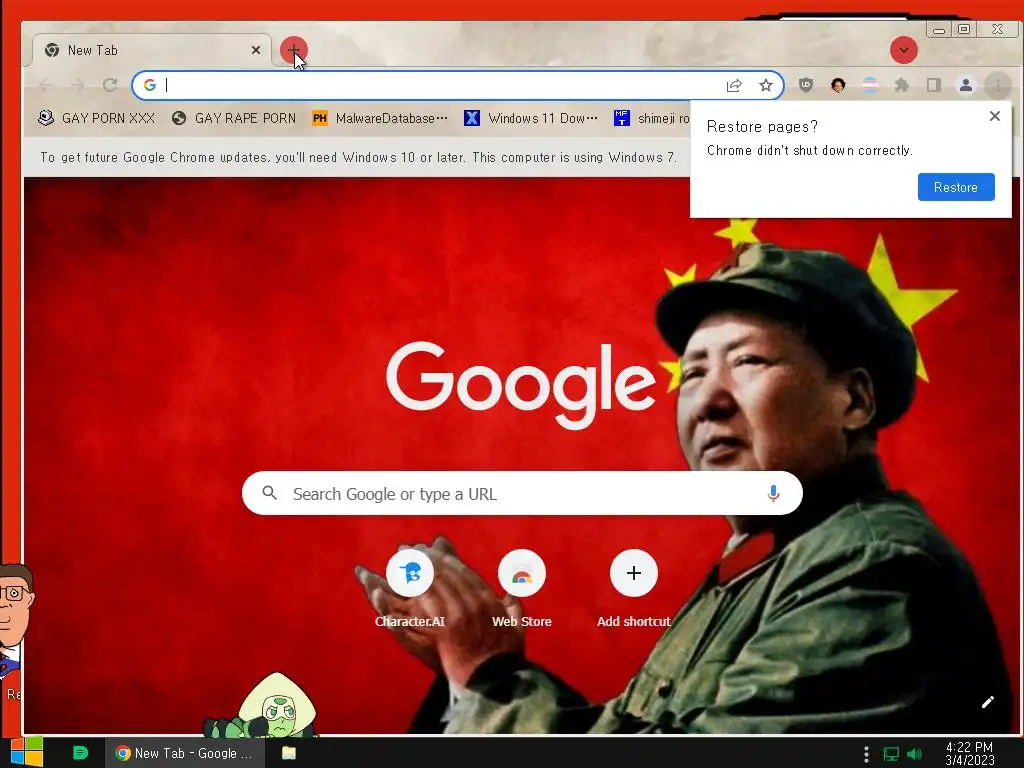The image size is (1024, 768).
Task: Show hidden tray icons with the dots
Action: click(x=866, y=754)
